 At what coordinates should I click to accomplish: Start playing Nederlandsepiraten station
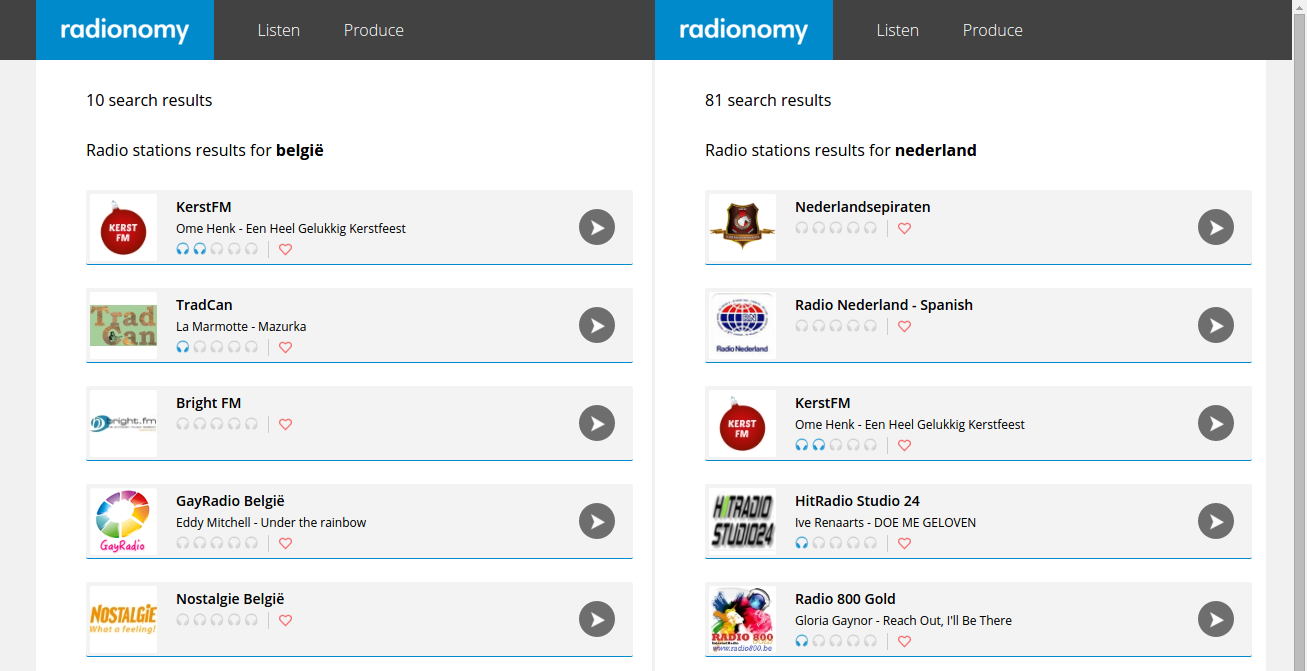click(1216, 227)
